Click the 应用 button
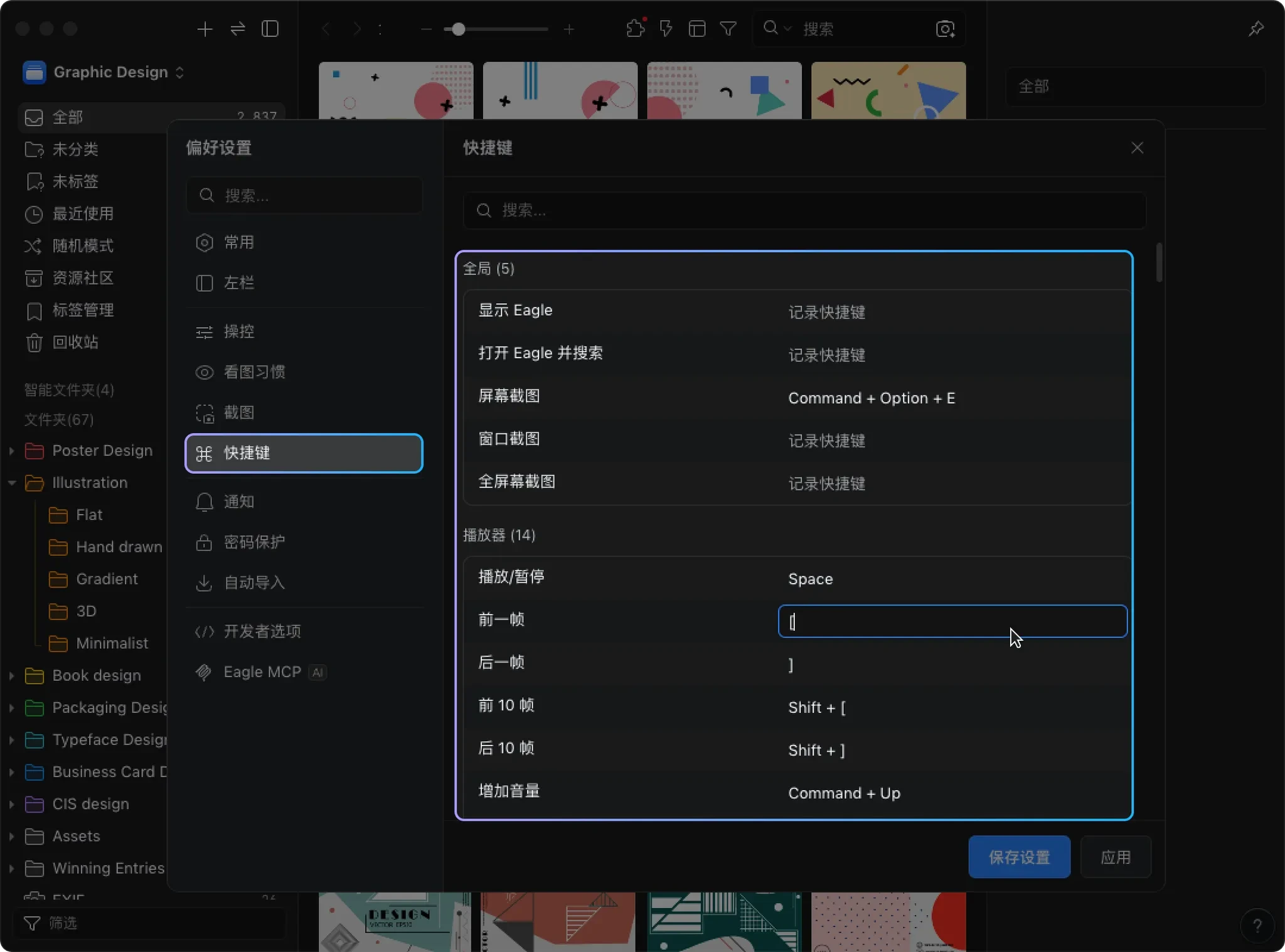 point(1116,857)
